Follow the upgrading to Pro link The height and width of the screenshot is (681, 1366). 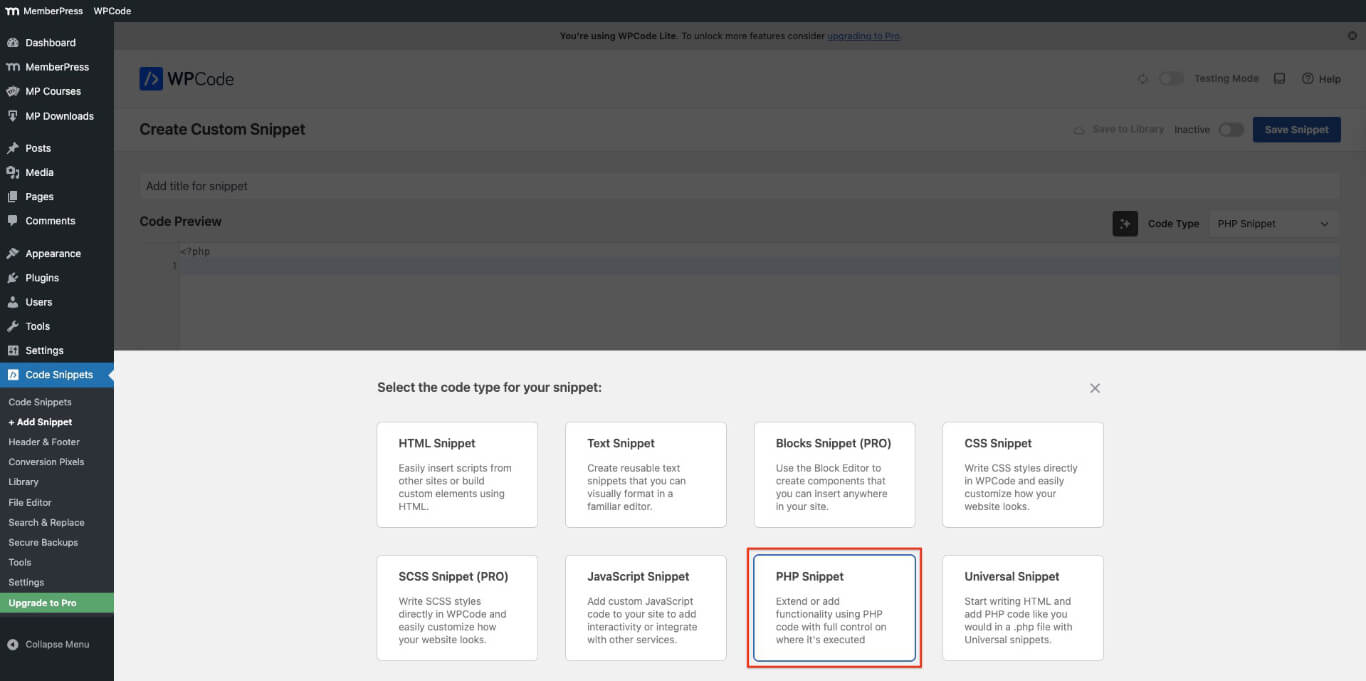pyautogui.click(x=862, y=35)
